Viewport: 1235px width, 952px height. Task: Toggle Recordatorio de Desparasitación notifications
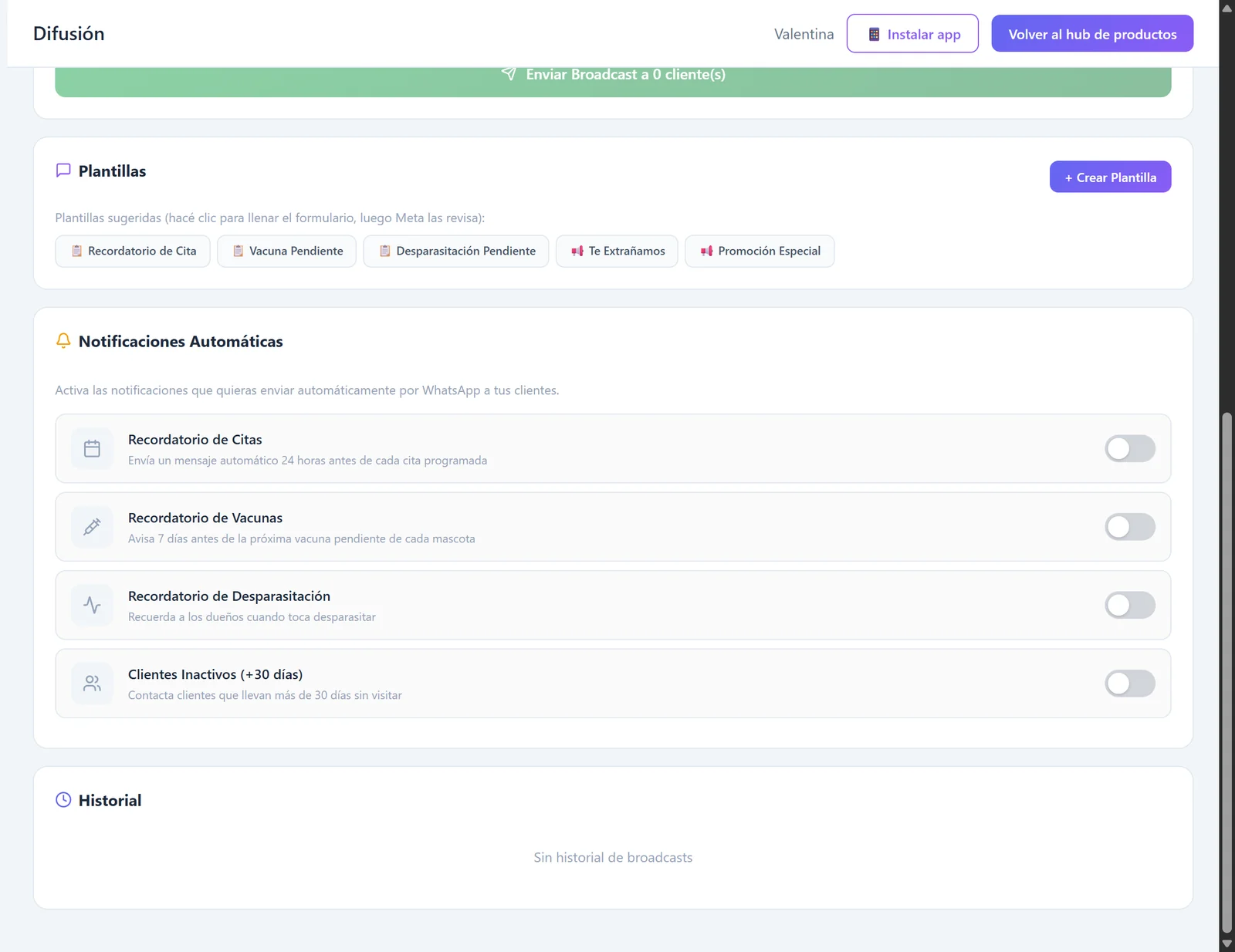pyautogui.click(x=1130, y=606)
